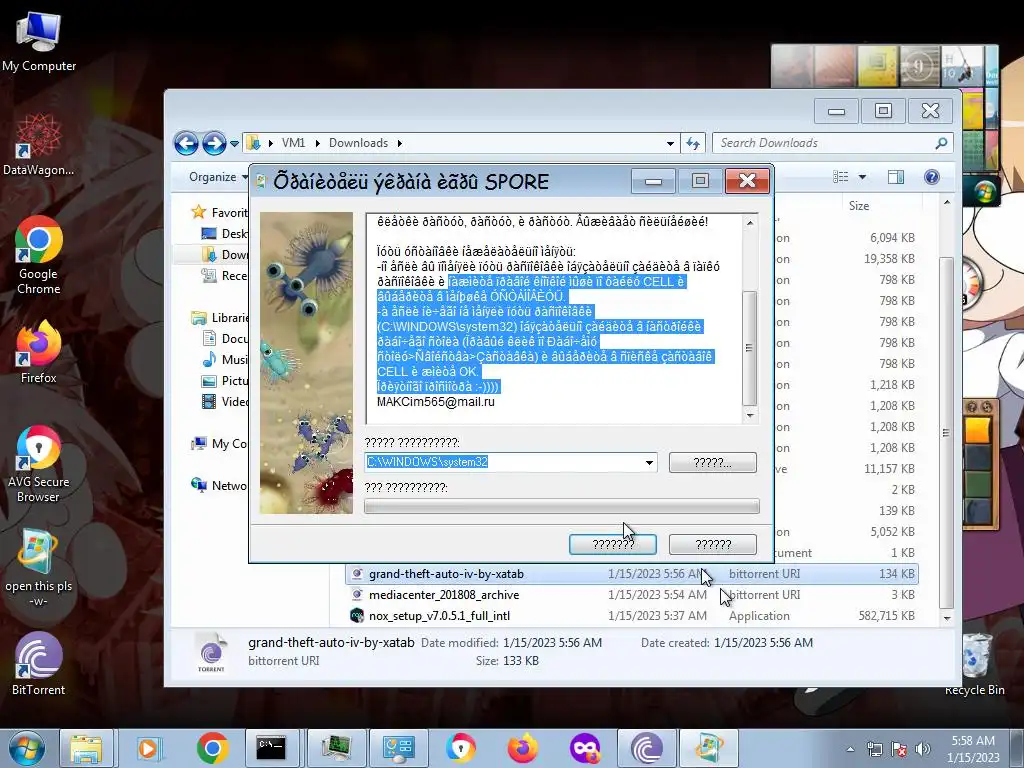Screen dimensions: 1024x768
Task: Open File Explorer from taskbar
Action: (x=86, y=748)
